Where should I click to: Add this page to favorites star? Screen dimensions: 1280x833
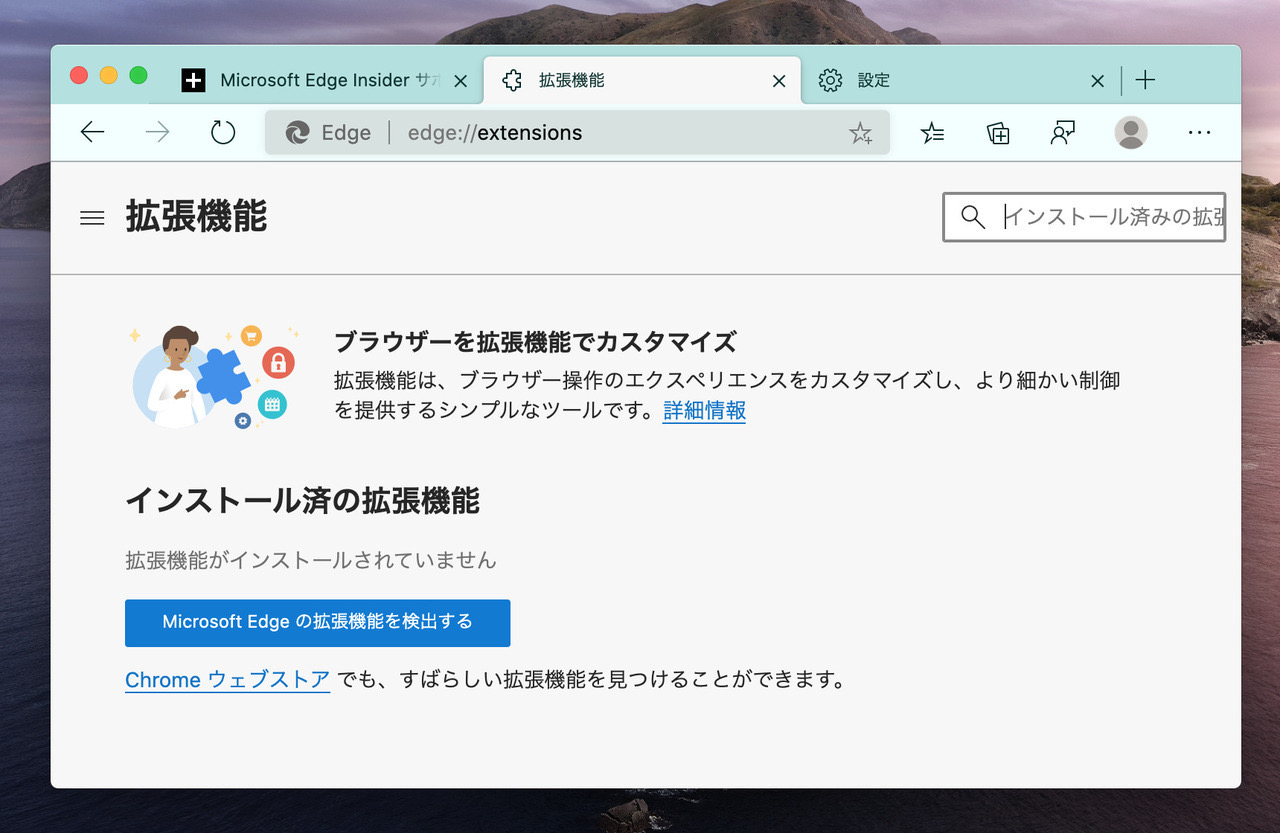tap(860, 133)
